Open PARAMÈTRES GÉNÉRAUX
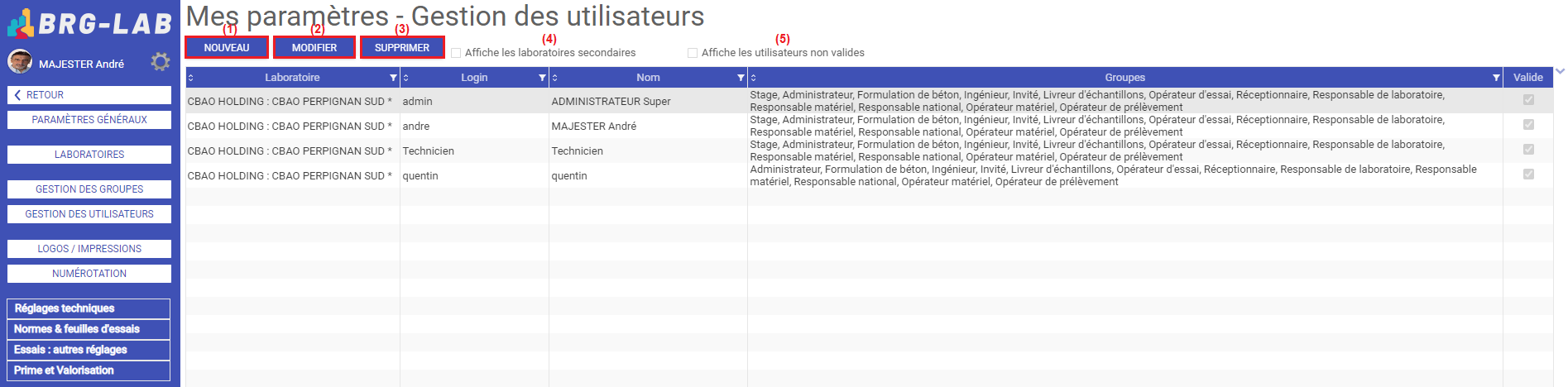1568x387 pixels. pyautogui.click(x=89, y=120)
